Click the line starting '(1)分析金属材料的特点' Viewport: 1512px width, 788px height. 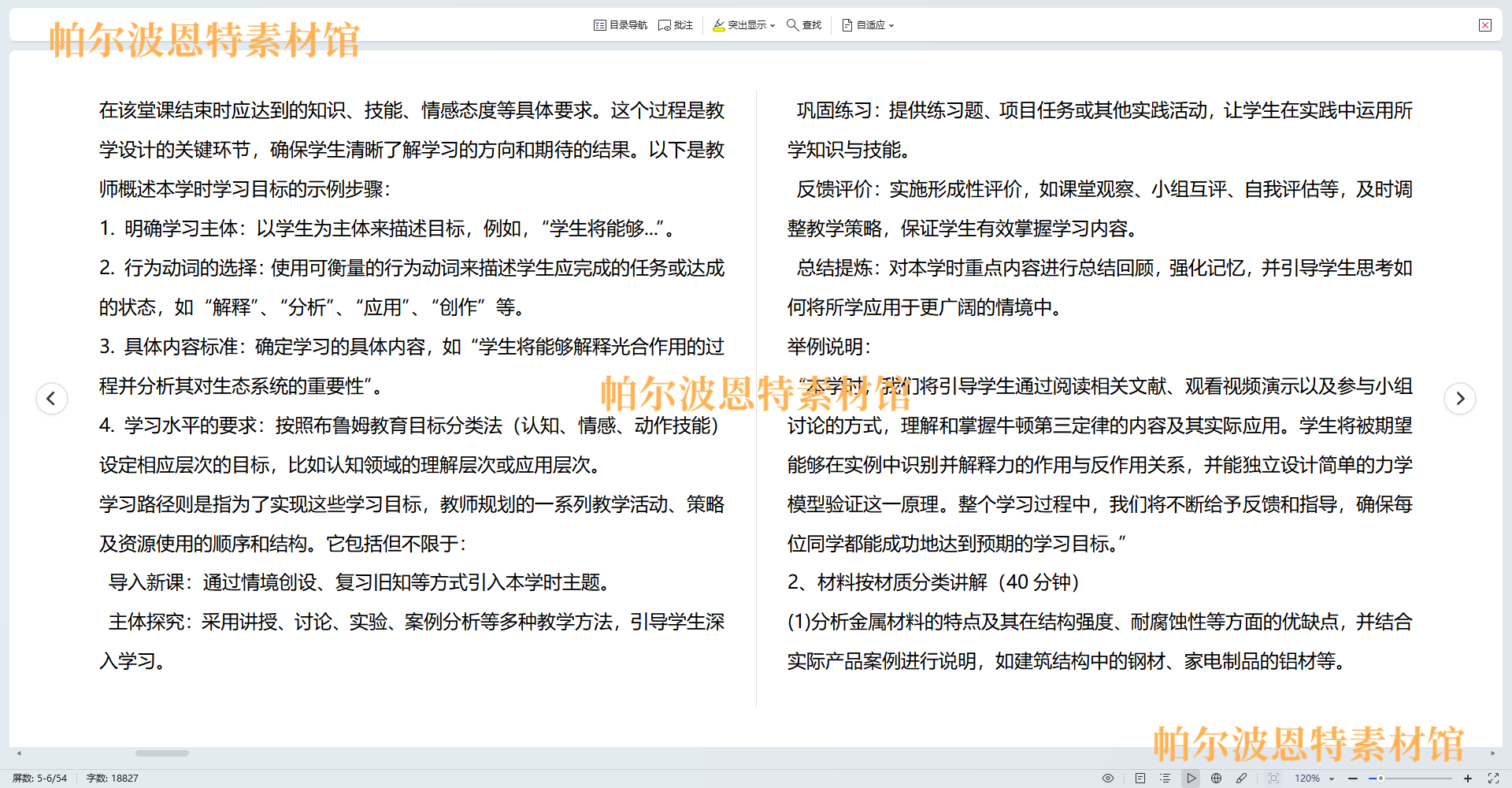pos(1100,622)
